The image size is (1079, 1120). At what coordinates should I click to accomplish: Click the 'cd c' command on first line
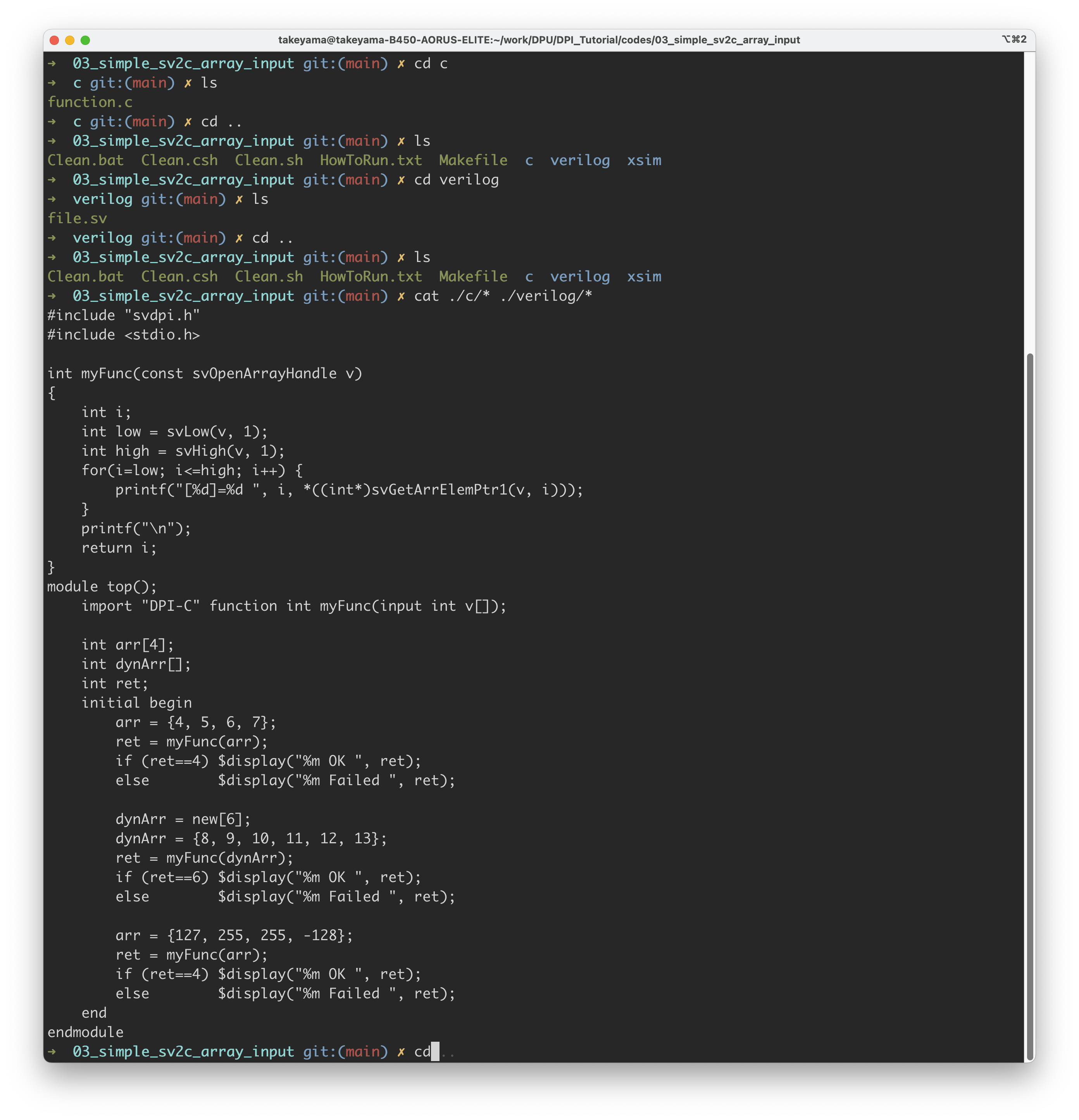pyautogui.click(x=431, y=64)
